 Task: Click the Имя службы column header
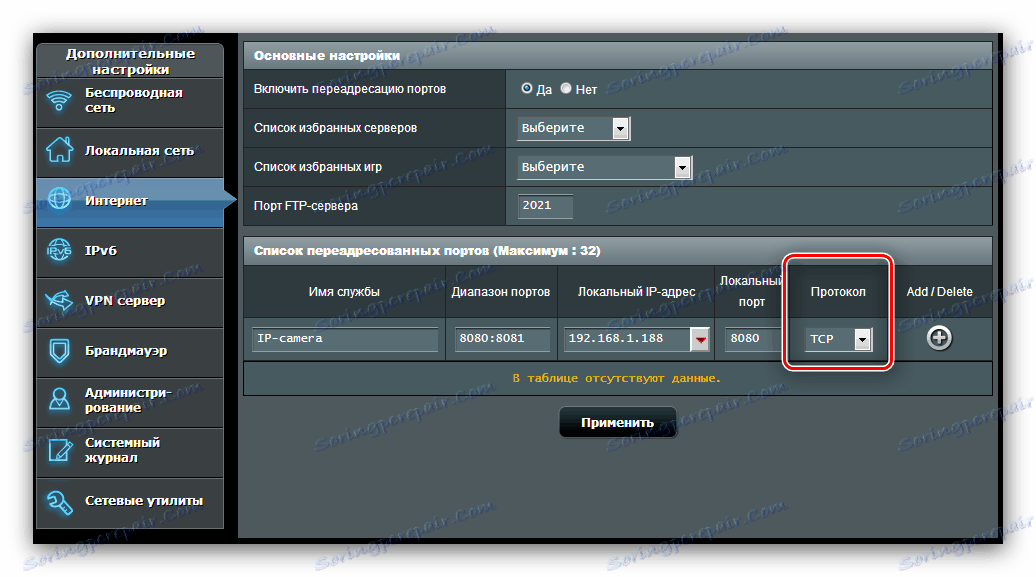tap(344, 291)
